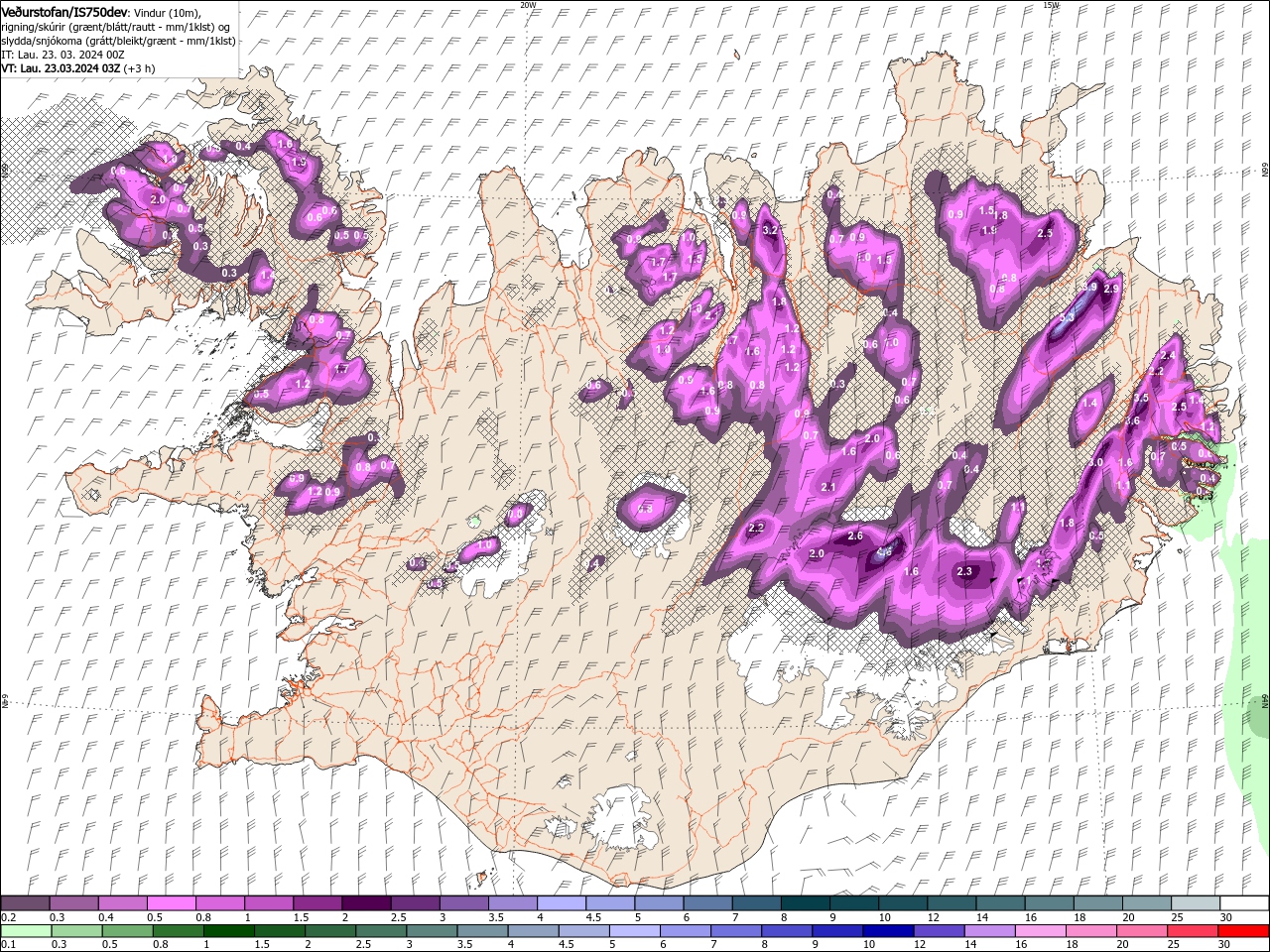Screen dimensions: 1270x952
Task: Select pale pink rain swatch 16–18
Action: (1040, 931)
